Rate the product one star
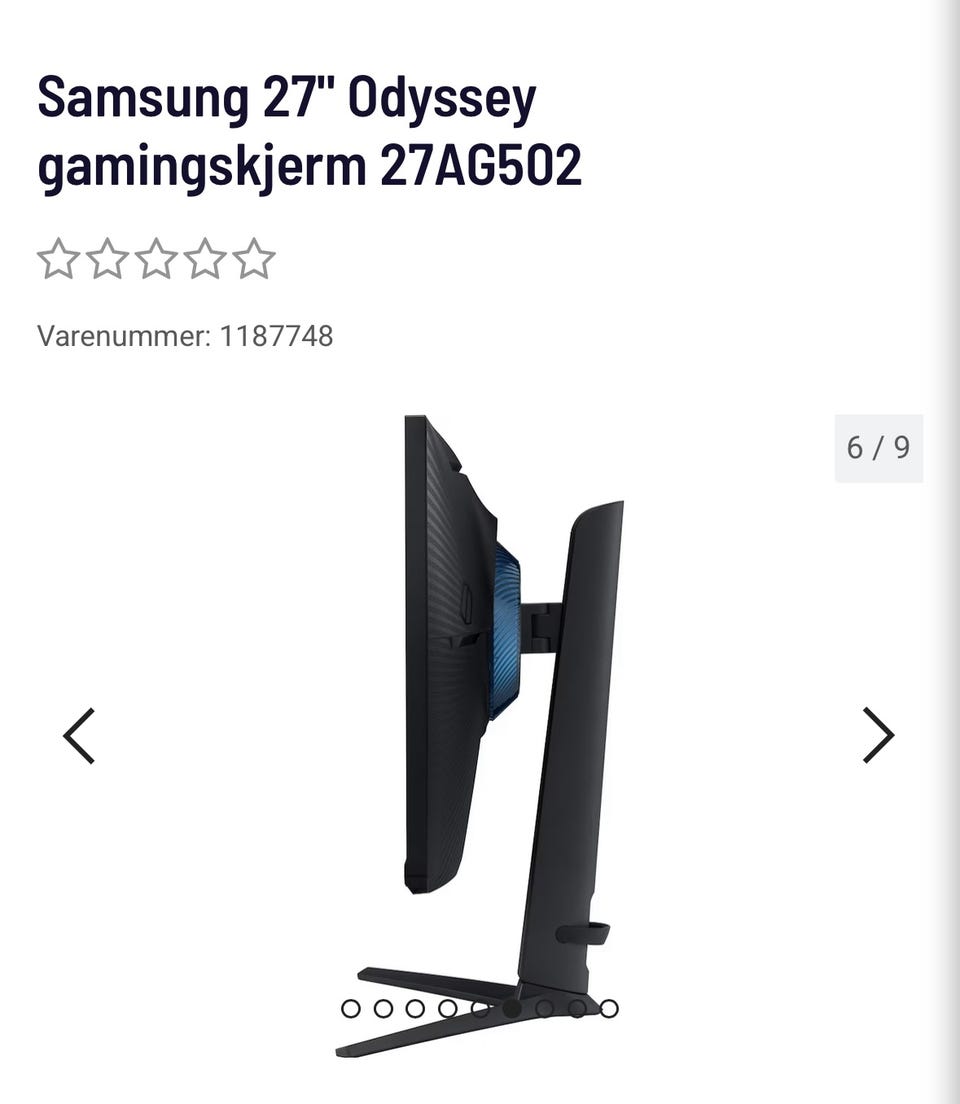Screen dimensions: 960x1104 [x=58, y=258]
